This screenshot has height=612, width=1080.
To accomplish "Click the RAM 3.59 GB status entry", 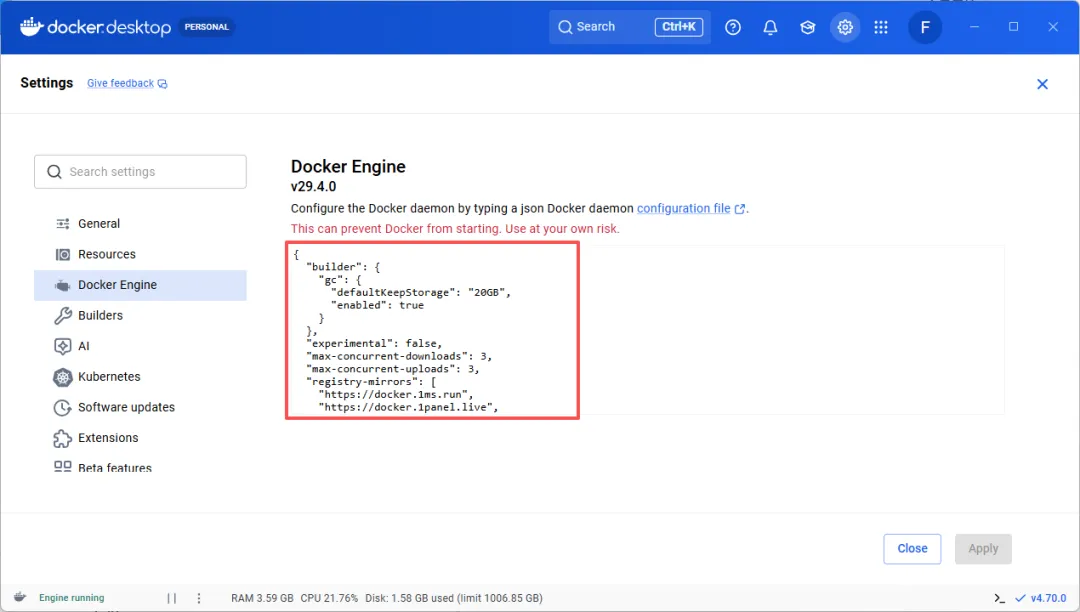I will [x=262, y=598].
